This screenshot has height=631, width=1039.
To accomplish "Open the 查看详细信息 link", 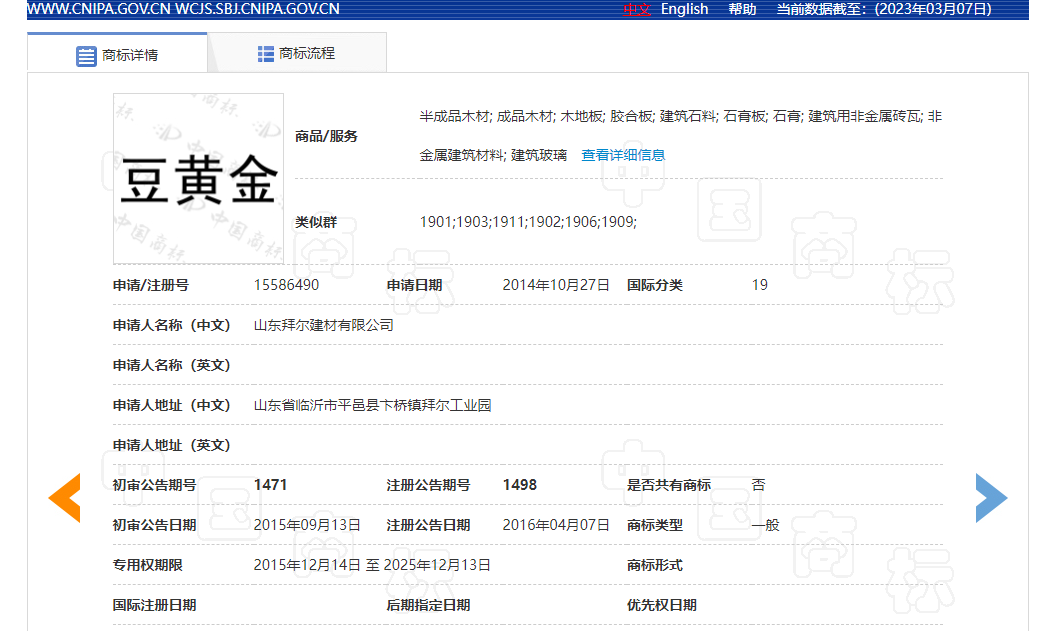I will tap(623, 155).
